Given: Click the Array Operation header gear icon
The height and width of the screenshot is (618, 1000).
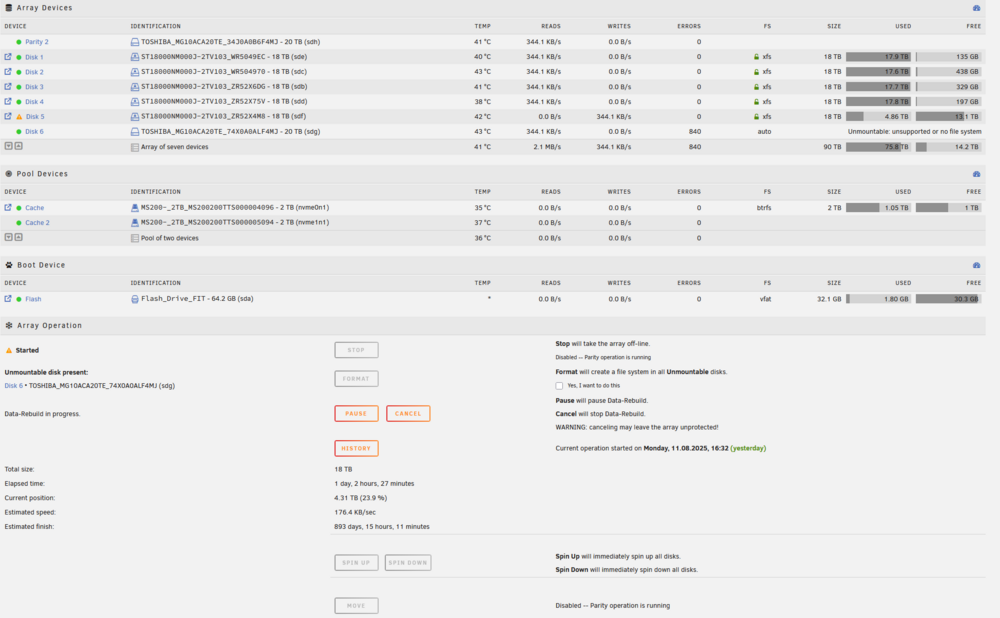Looking at the screenshot, I should 9,325.
